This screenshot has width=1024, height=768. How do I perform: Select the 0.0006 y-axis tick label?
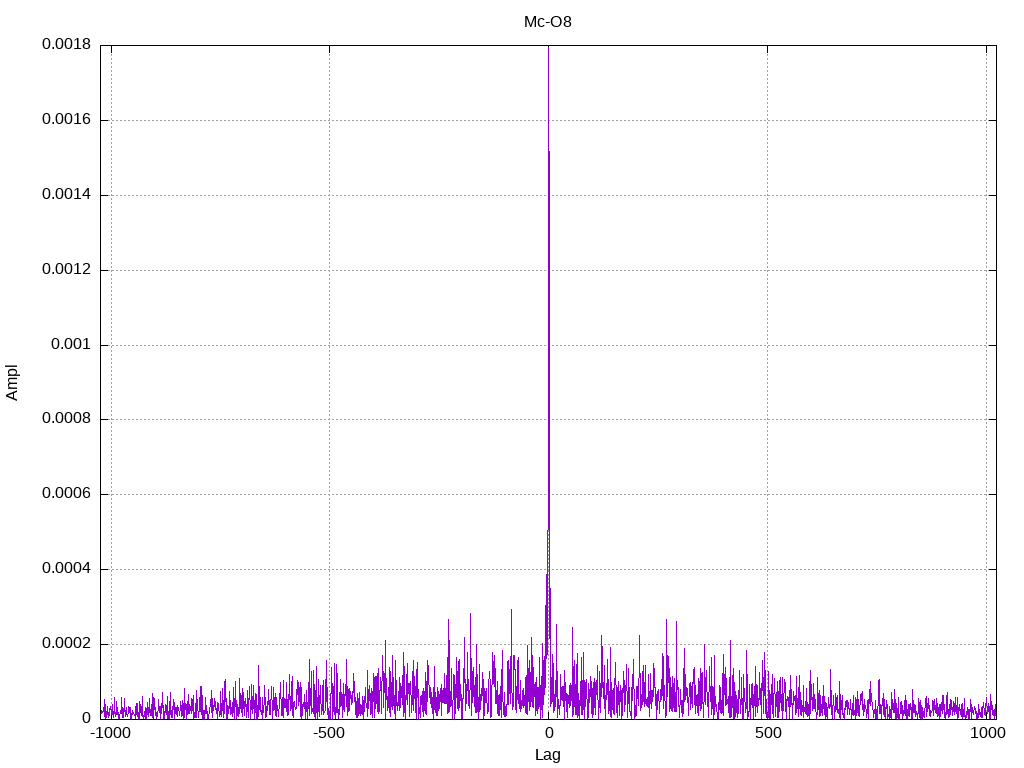click(x=66, y=494)
